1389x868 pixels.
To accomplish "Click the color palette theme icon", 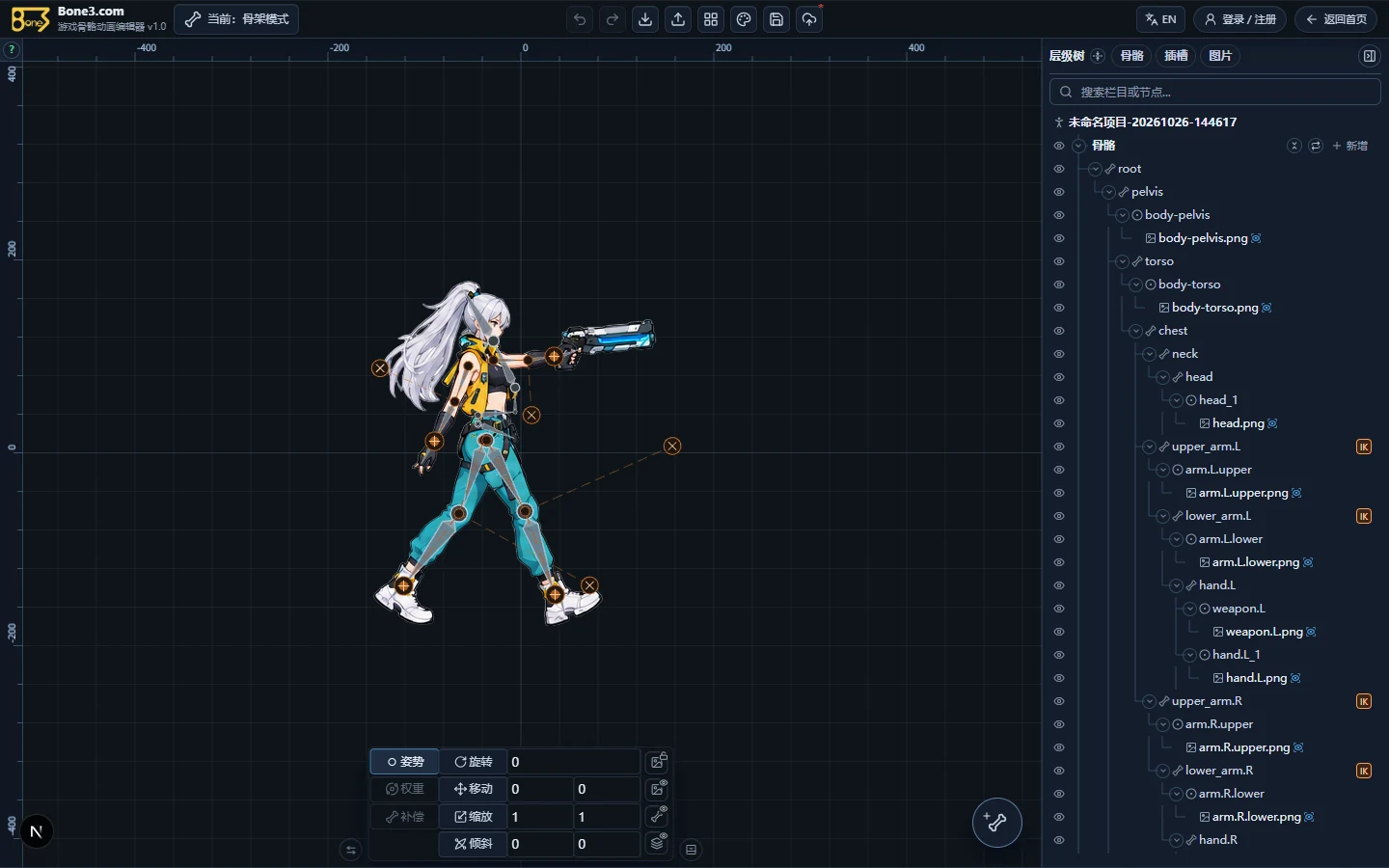I will point(744,19).
